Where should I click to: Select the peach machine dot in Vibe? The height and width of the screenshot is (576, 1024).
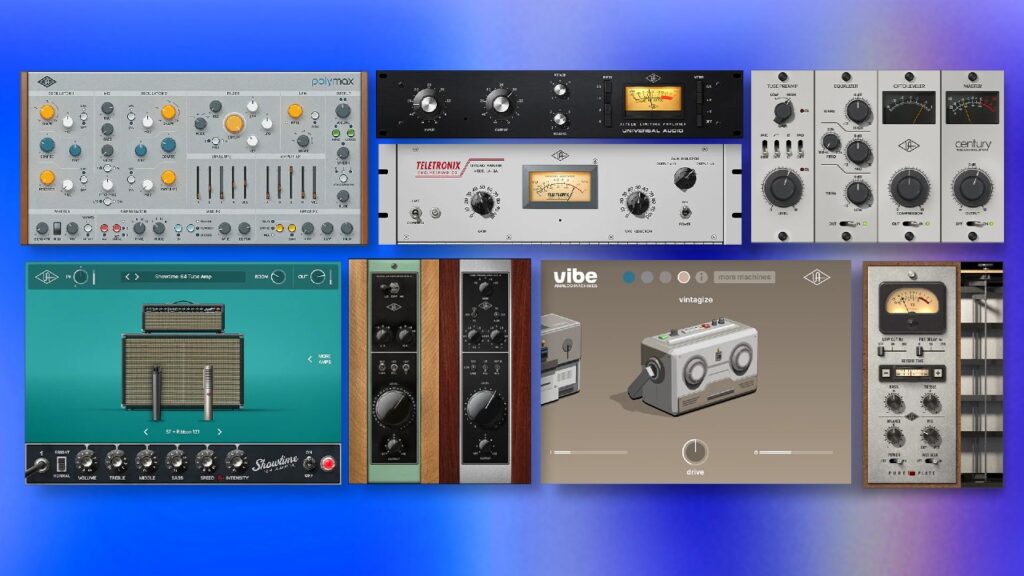tap(683, 277)
